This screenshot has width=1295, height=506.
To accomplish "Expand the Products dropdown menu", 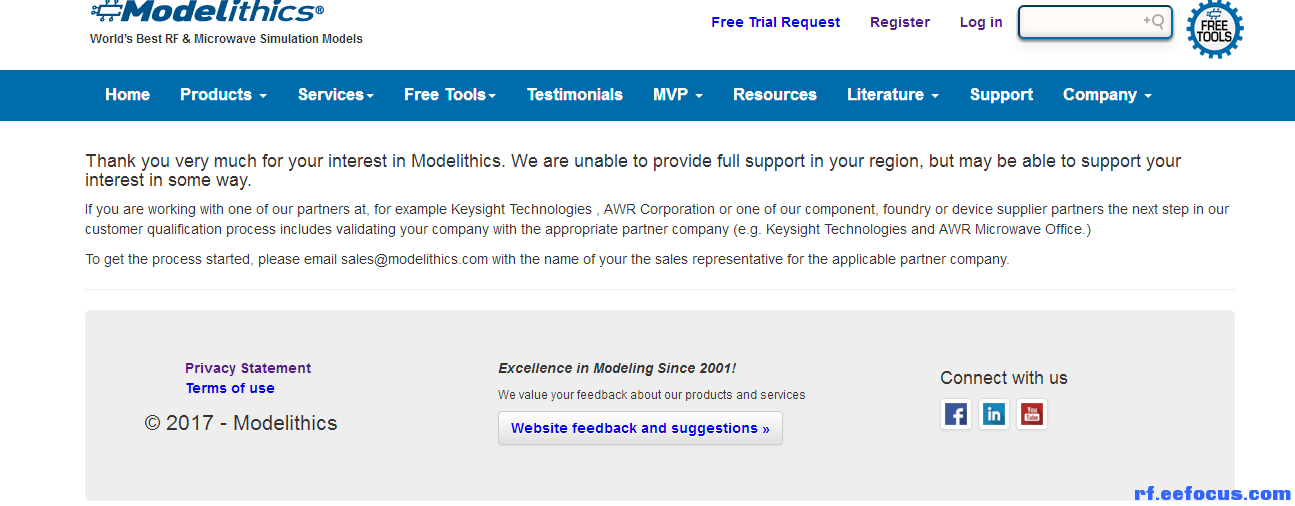I will 223,95.
